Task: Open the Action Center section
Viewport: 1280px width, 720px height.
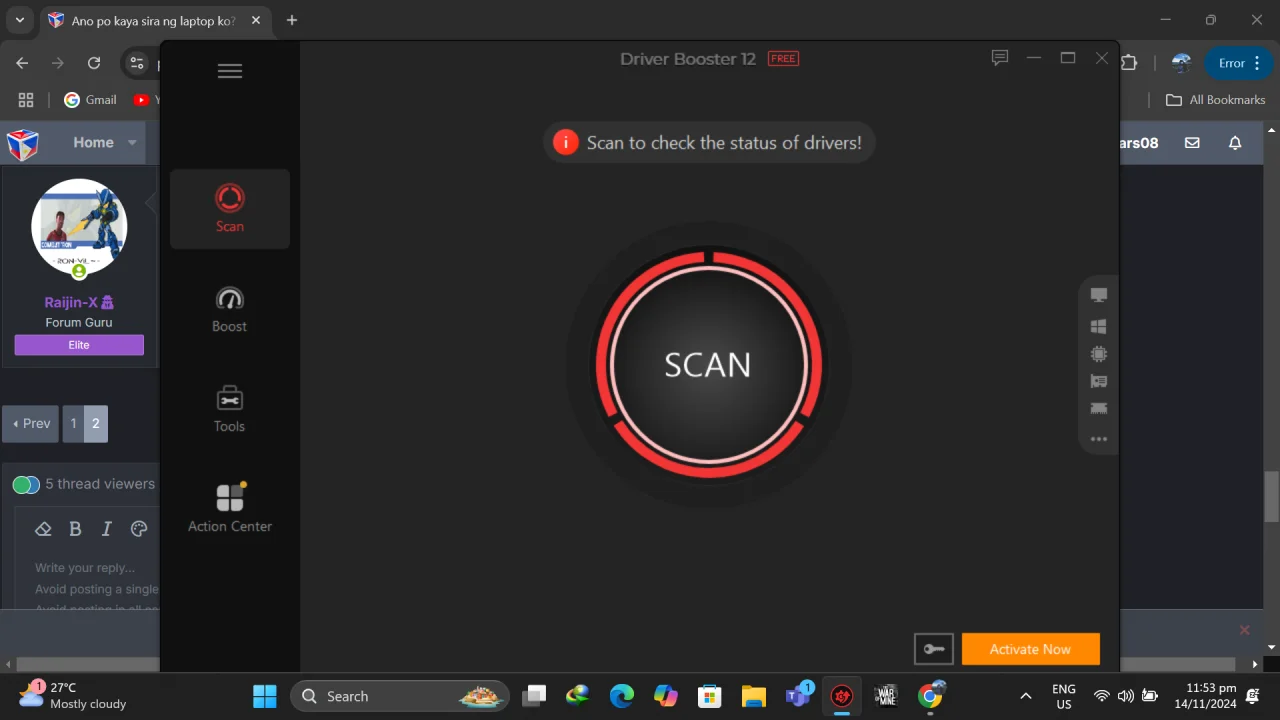Action: (x=230, y=508)
